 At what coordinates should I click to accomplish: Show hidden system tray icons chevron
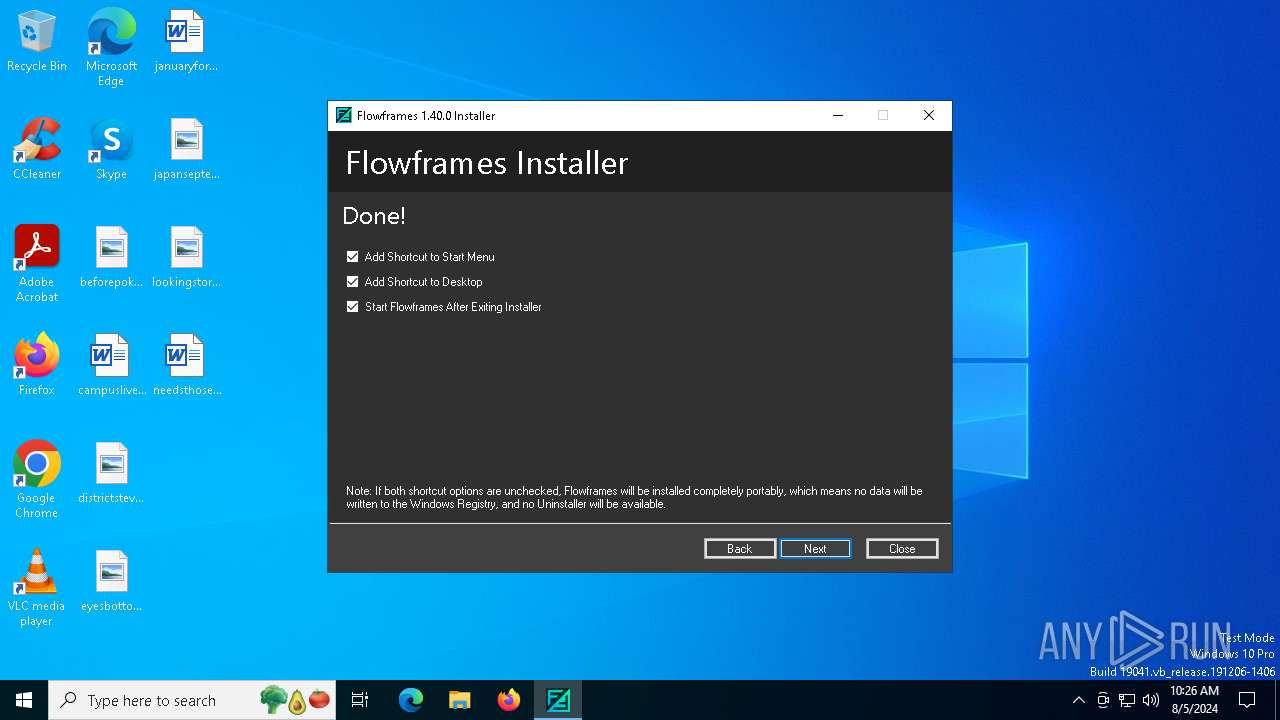coord(1078,700)
